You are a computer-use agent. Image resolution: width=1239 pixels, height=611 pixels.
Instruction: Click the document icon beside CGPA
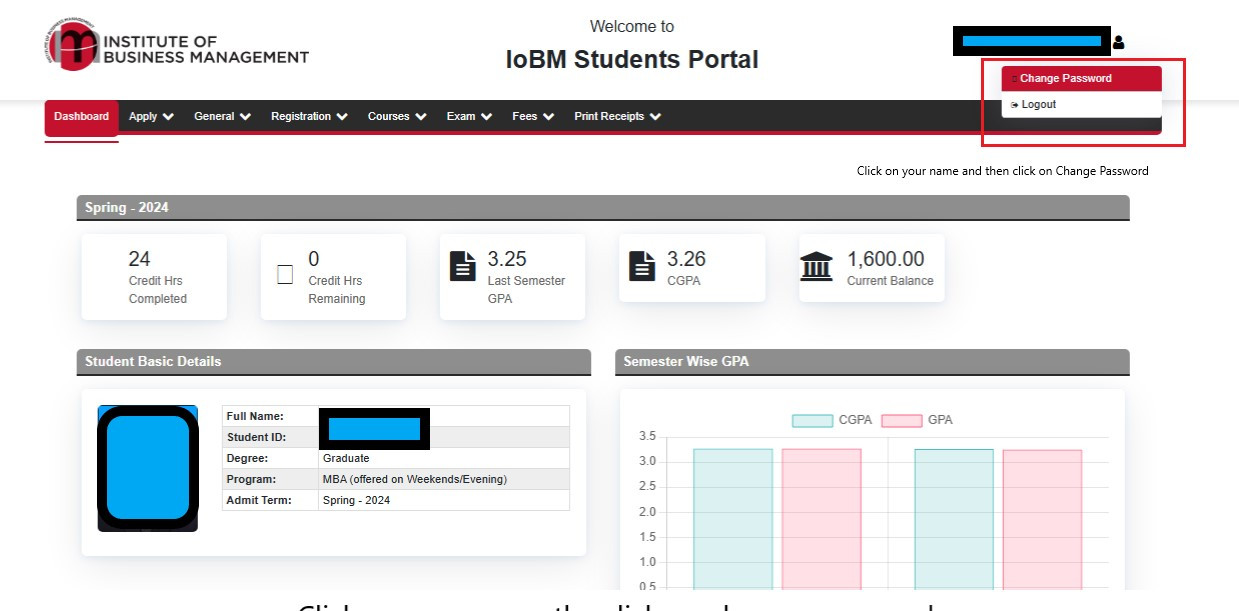point(642,266)
